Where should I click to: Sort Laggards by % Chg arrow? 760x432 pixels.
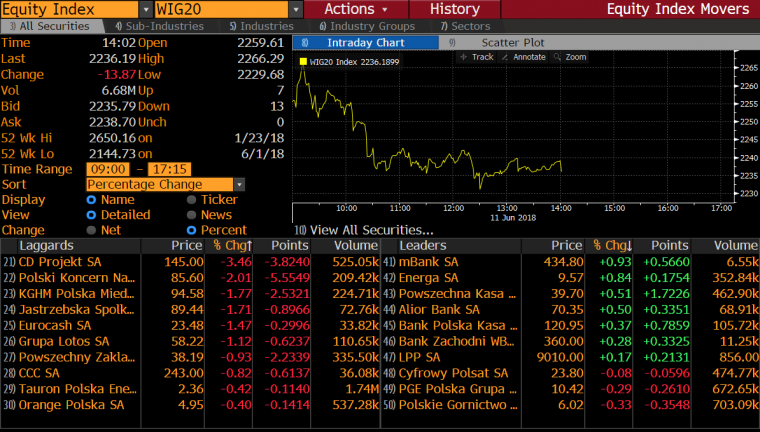[x=250, y=245]
